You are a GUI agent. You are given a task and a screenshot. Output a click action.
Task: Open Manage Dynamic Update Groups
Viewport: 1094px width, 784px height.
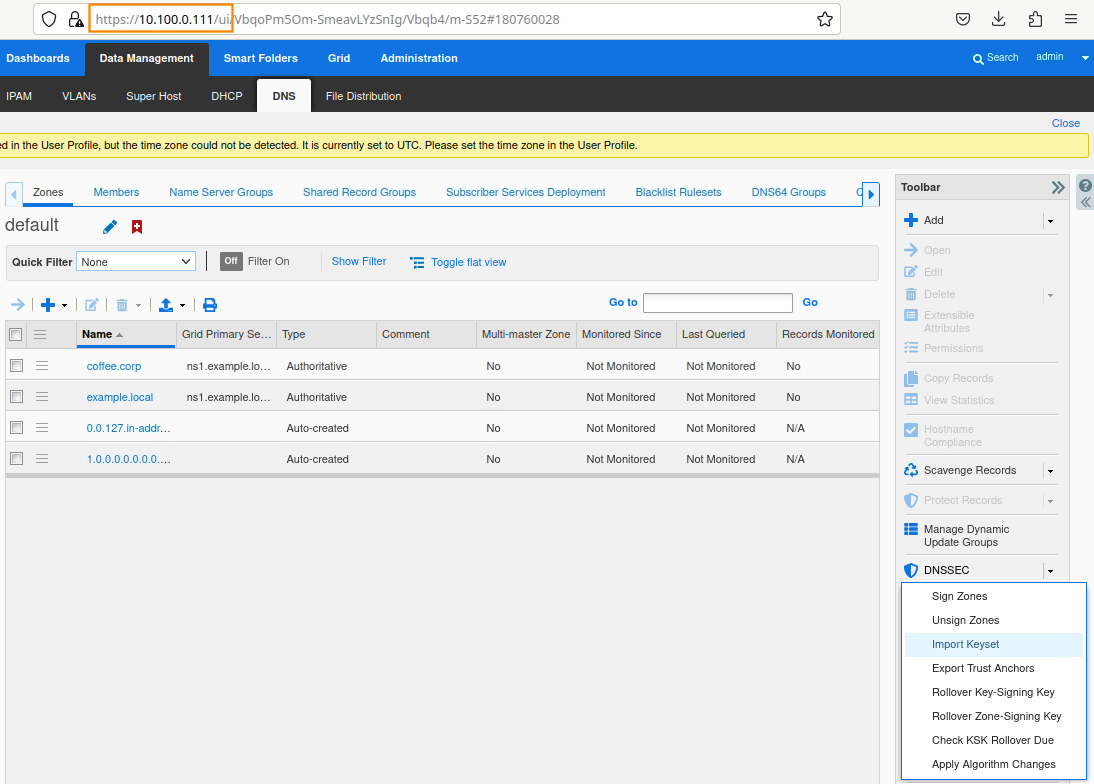965,536
